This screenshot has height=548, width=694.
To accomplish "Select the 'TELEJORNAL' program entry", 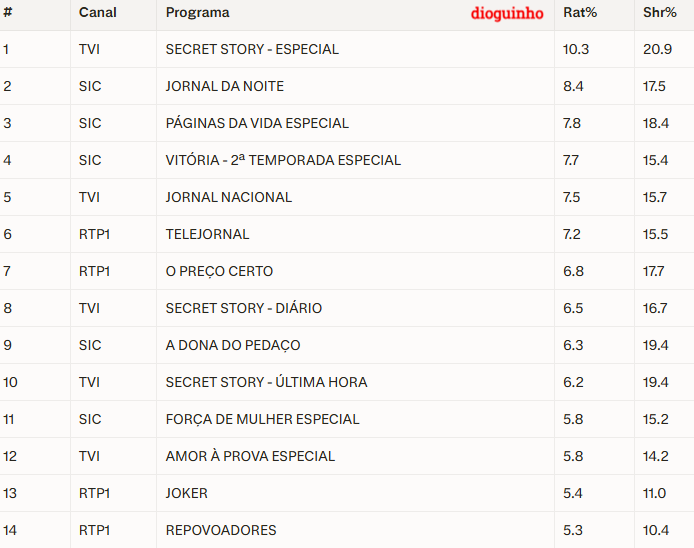I will pyautogui.click(x=207, y=234).
